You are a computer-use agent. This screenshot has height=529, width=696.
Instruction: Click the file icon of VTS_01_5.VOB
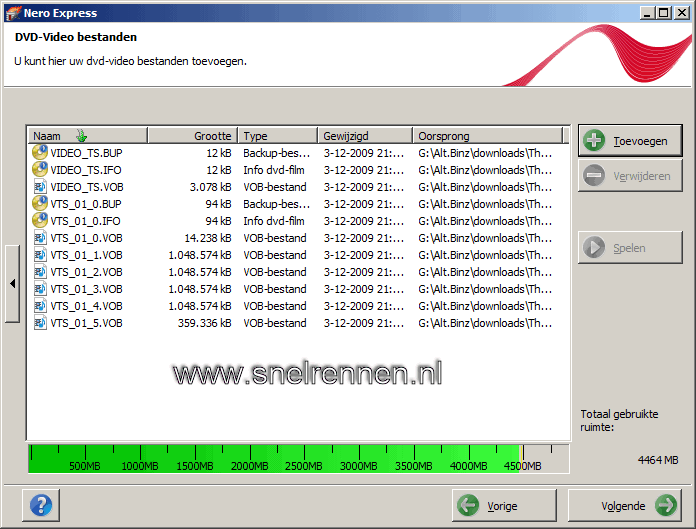(x=40, y=323)
